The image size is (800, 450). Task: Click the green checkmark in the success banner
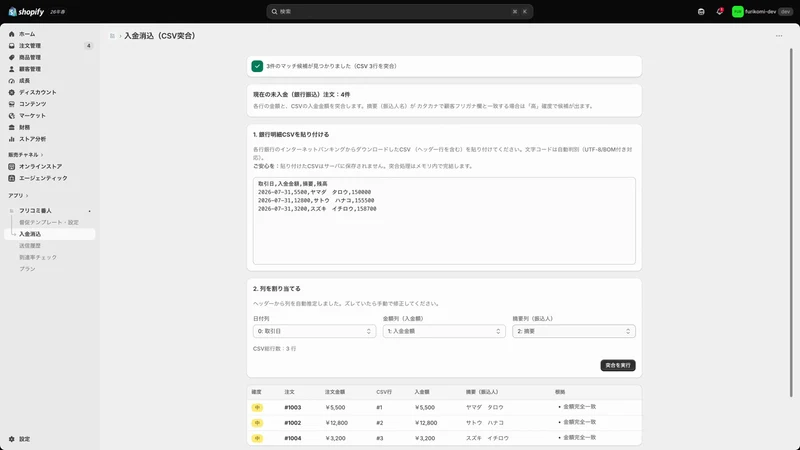coord(257,66)
